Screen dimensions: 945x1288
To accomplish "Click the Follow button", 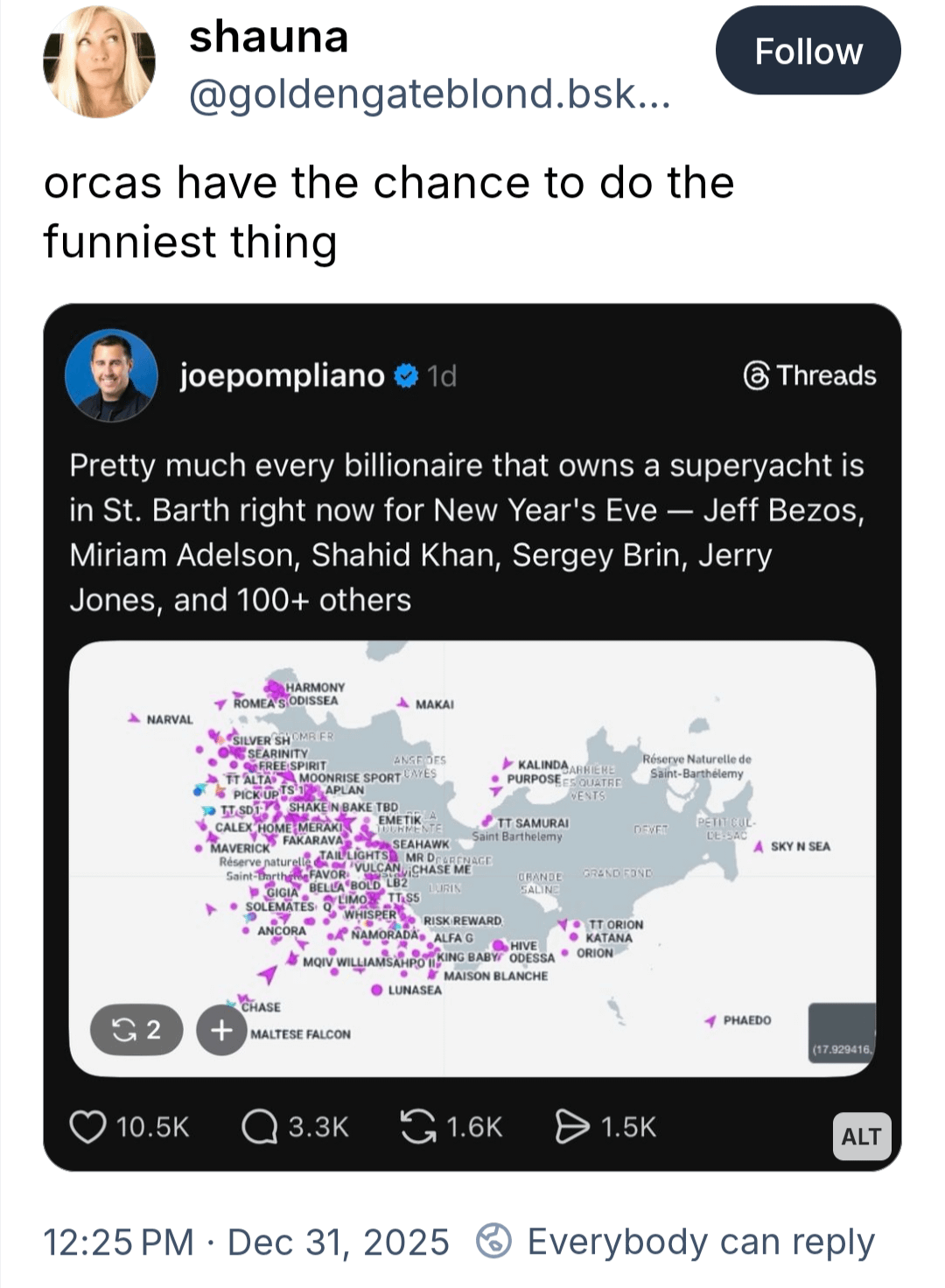I will pyautogui.click(x=808, y=51).
